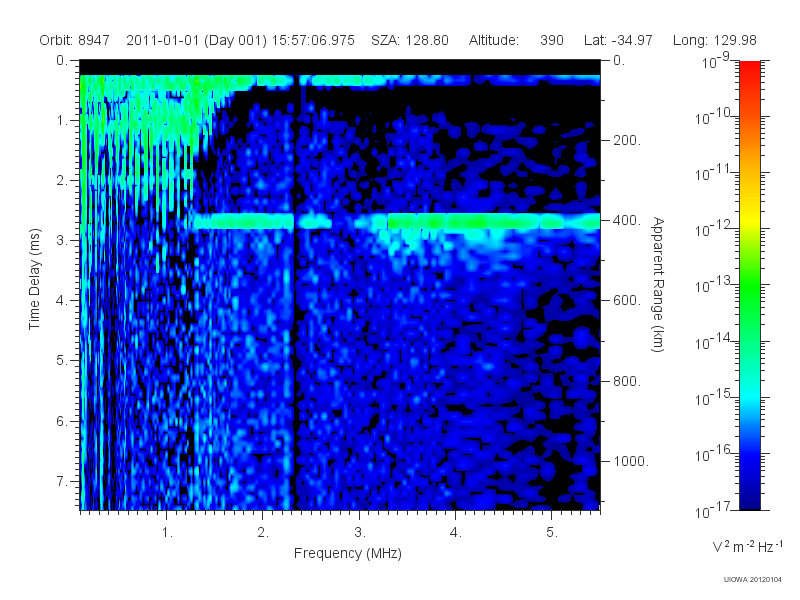
Task: Click the colorbar label '10⁻¹¹'
Action: (714, 172)
